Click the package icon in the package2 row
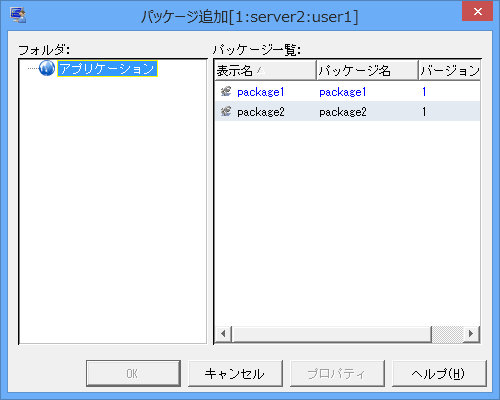The height and width of the screenshot is (400, 500). [226, 111]
